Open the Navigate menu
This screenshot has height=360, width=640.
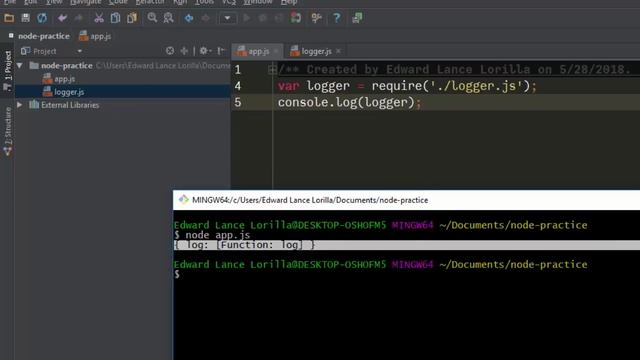pos(85,2)
